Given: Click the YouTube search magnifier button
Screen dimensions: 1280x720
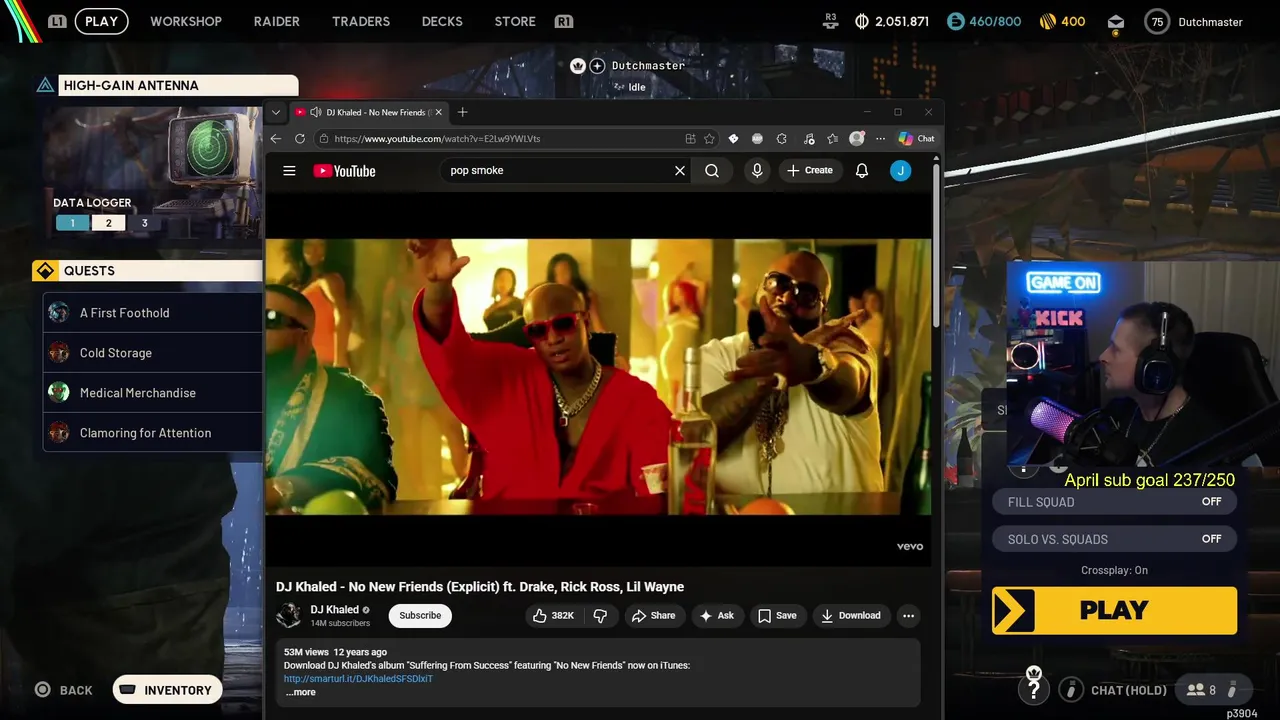Looking at the screenshot, I should (712, 171).
